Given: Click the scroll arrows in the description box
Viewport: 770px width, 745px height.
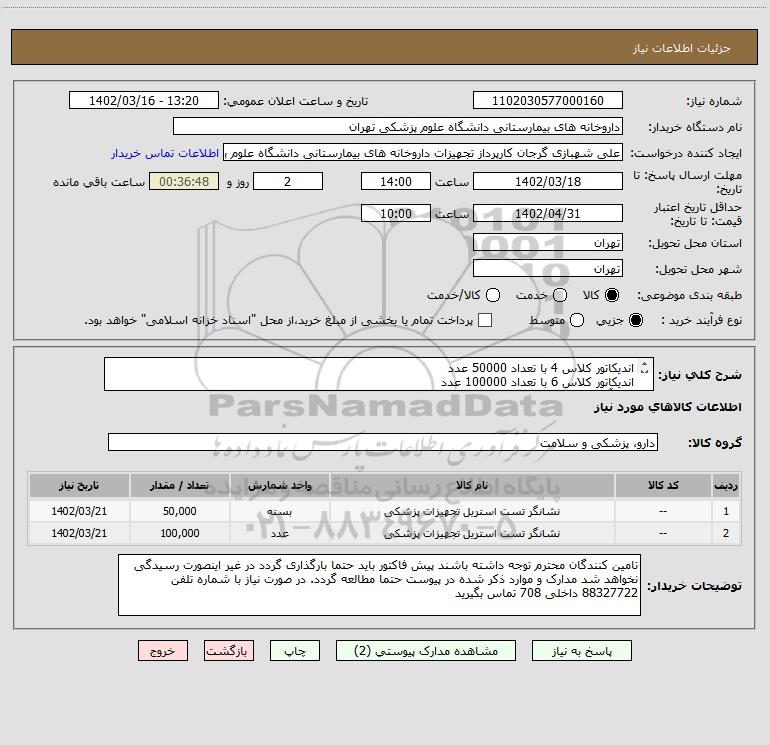Looking at the screenshot, I should (x=645, y=368).
